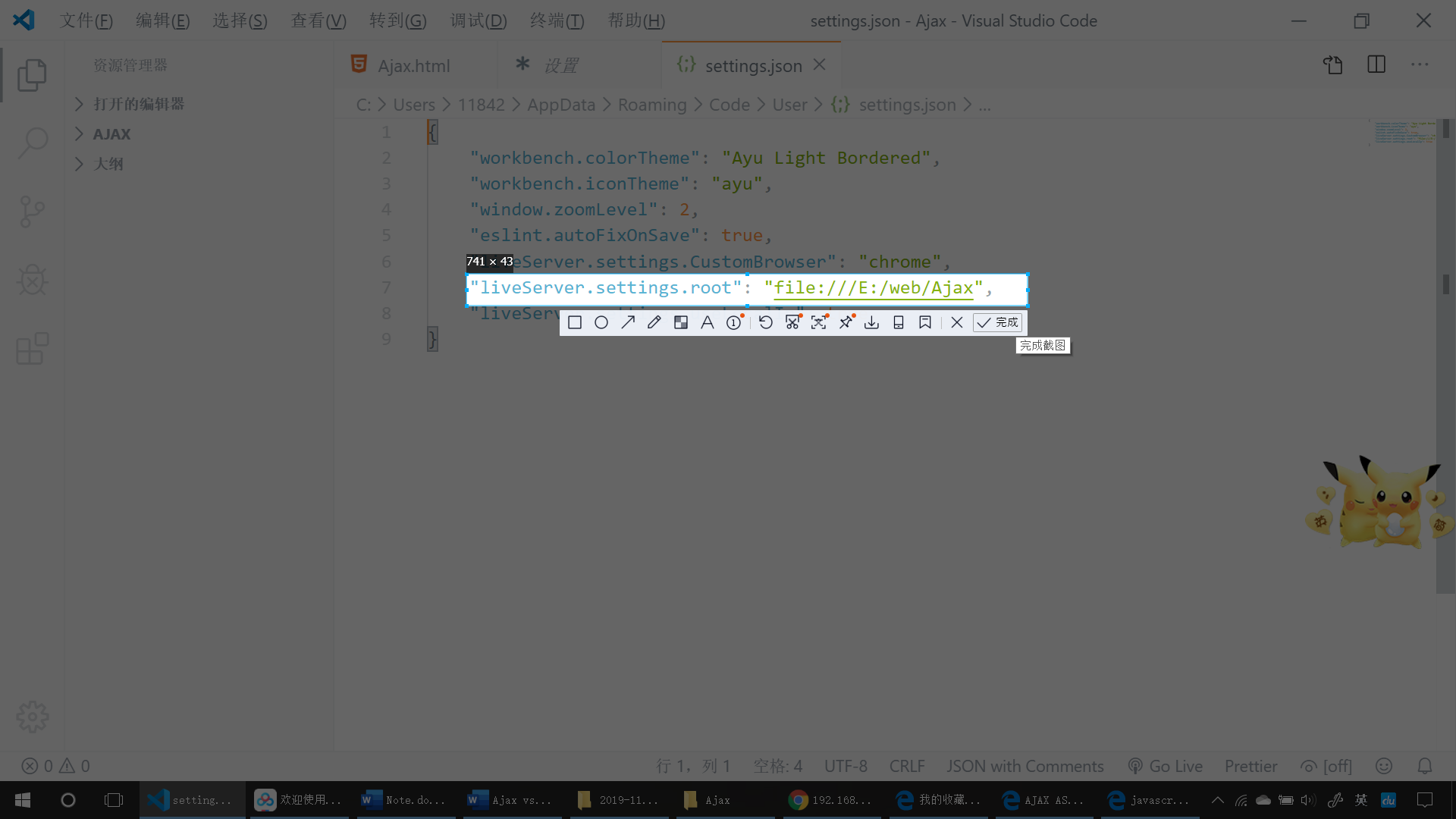The width and height of the screenshot is (1456, 819).
Task: Expand the AJAX folder section
Action: pos(111,134)
